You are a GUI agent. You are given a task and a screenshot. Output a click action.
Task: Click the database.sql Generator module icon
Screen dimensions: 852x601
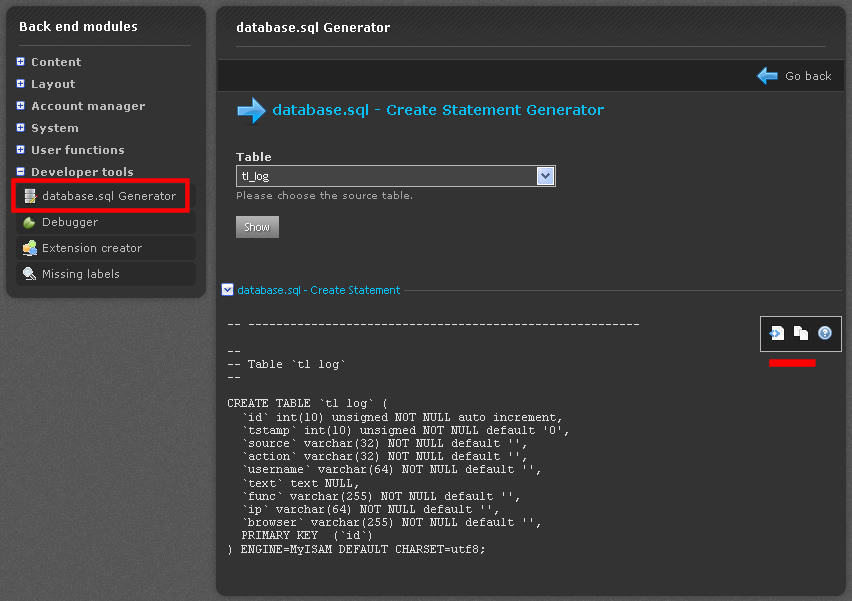coord(30,196)
